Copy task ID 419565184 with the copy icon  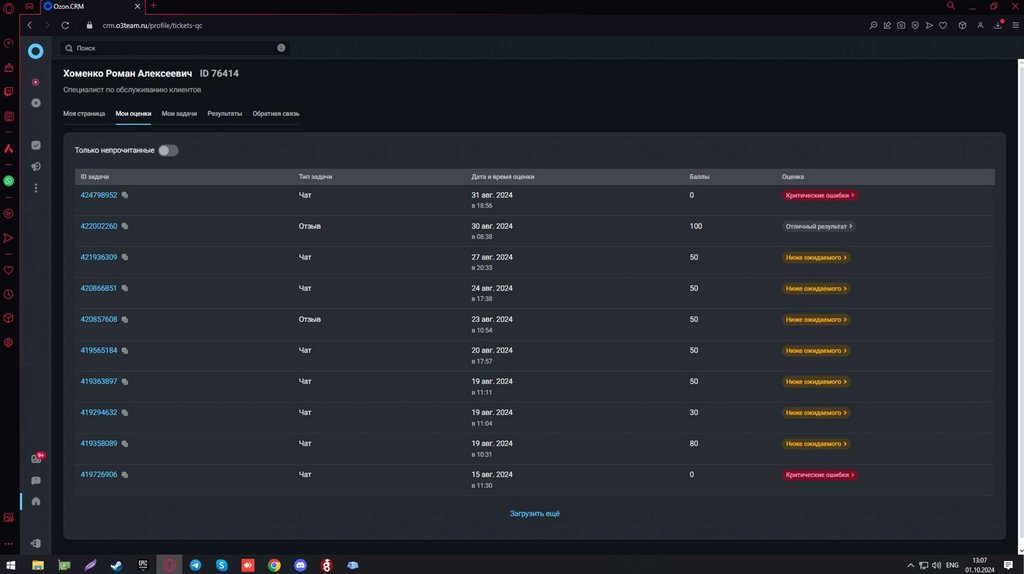tap(125, 351)
